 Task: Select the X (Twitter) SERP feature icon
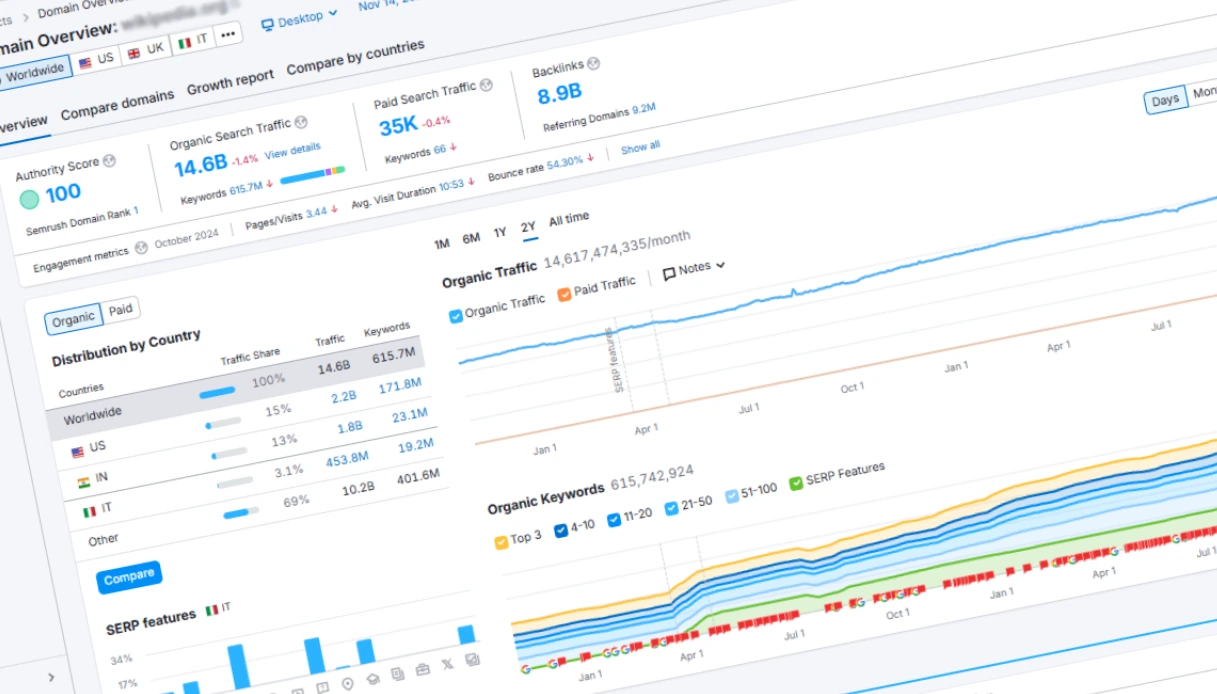coord(447,664)
